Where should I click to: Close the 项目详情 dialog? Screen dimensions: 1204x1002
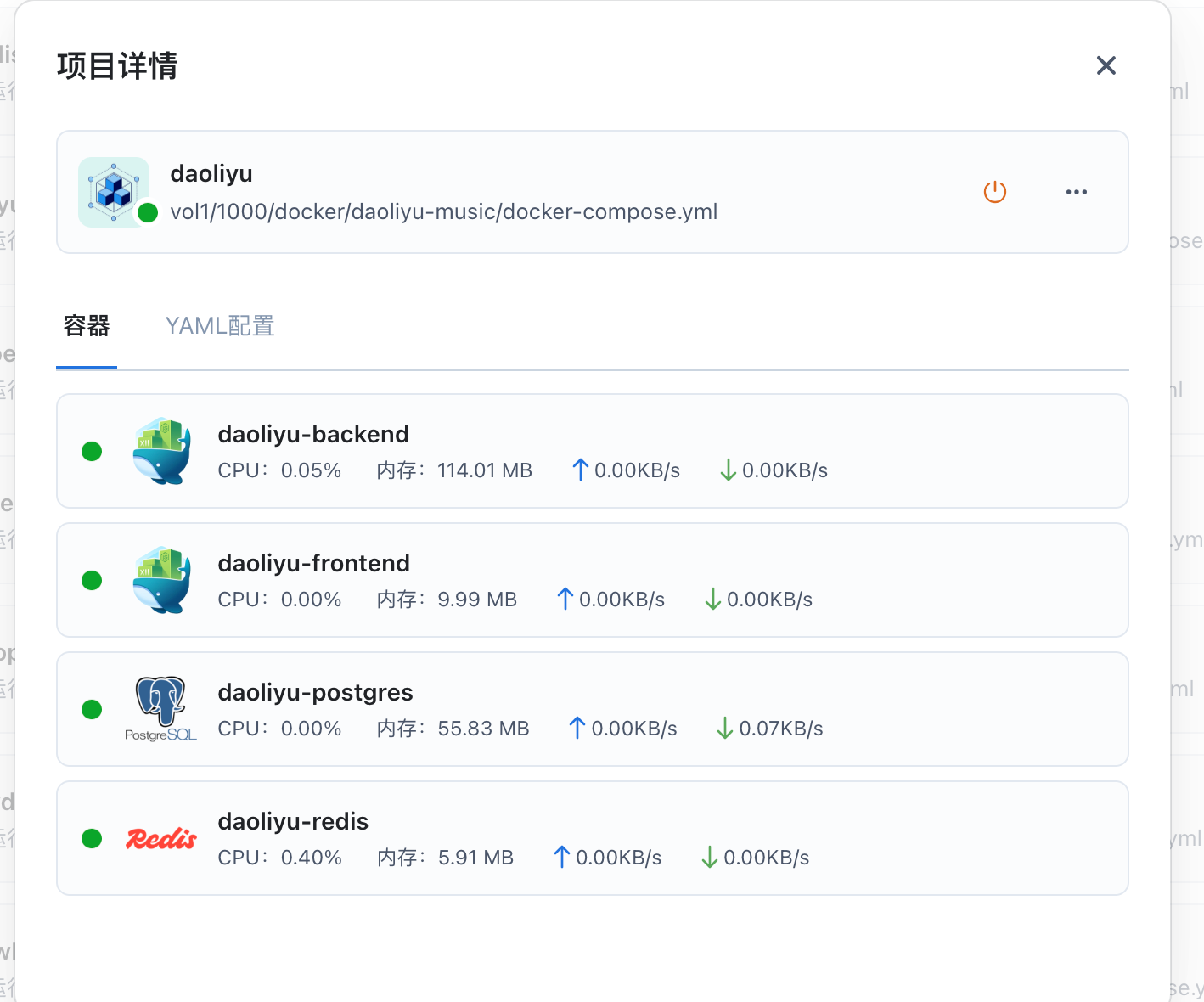pos(1106,65)
